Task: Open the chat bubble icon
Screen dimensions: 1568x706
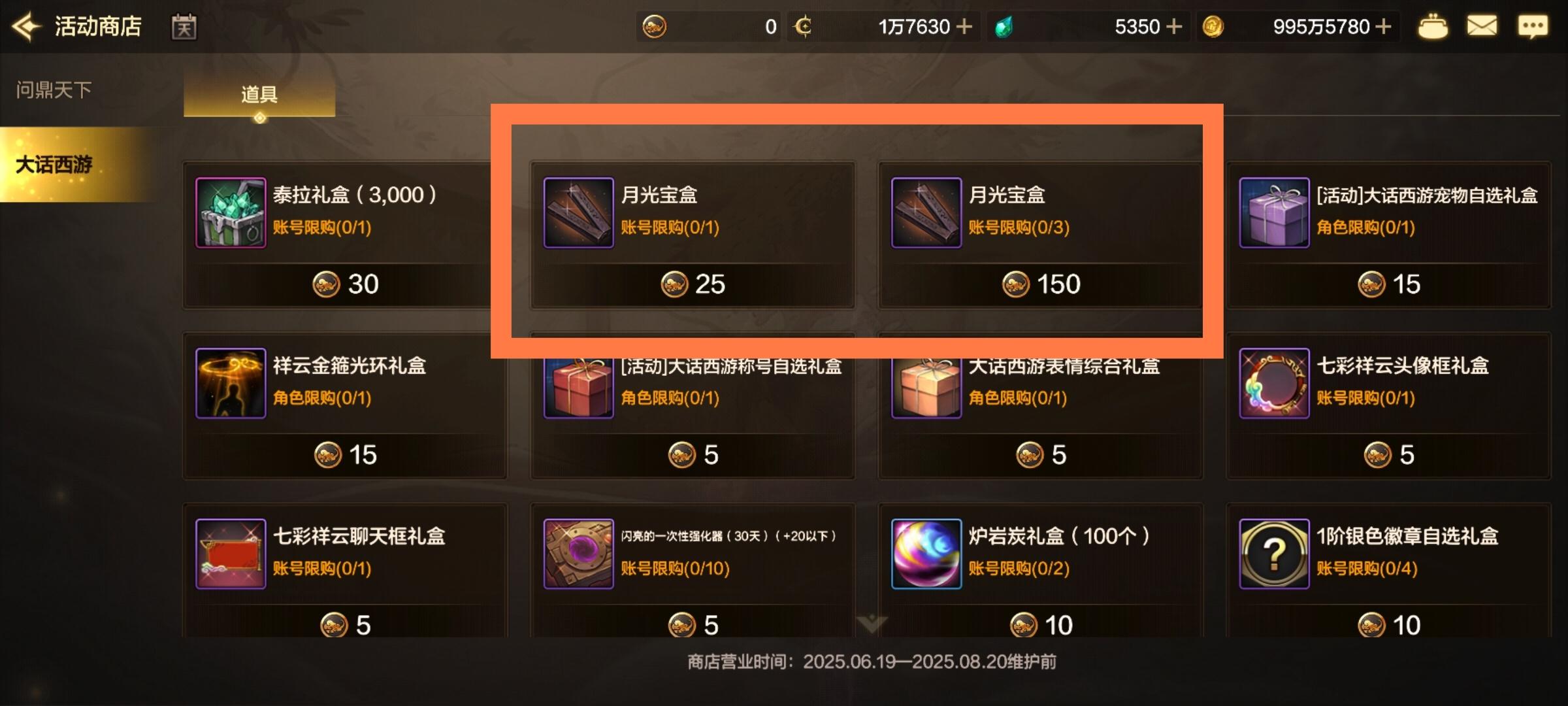Action: coord(1533,27)
